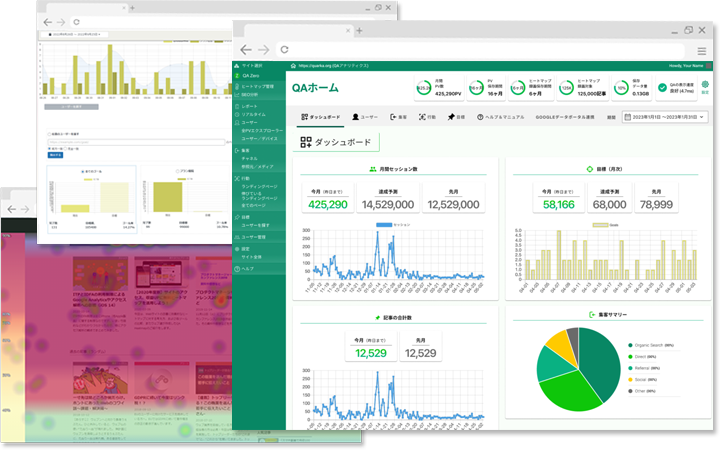
Task: Click the 16ヶ月 PV retention stat card
Action: [486, 87]
